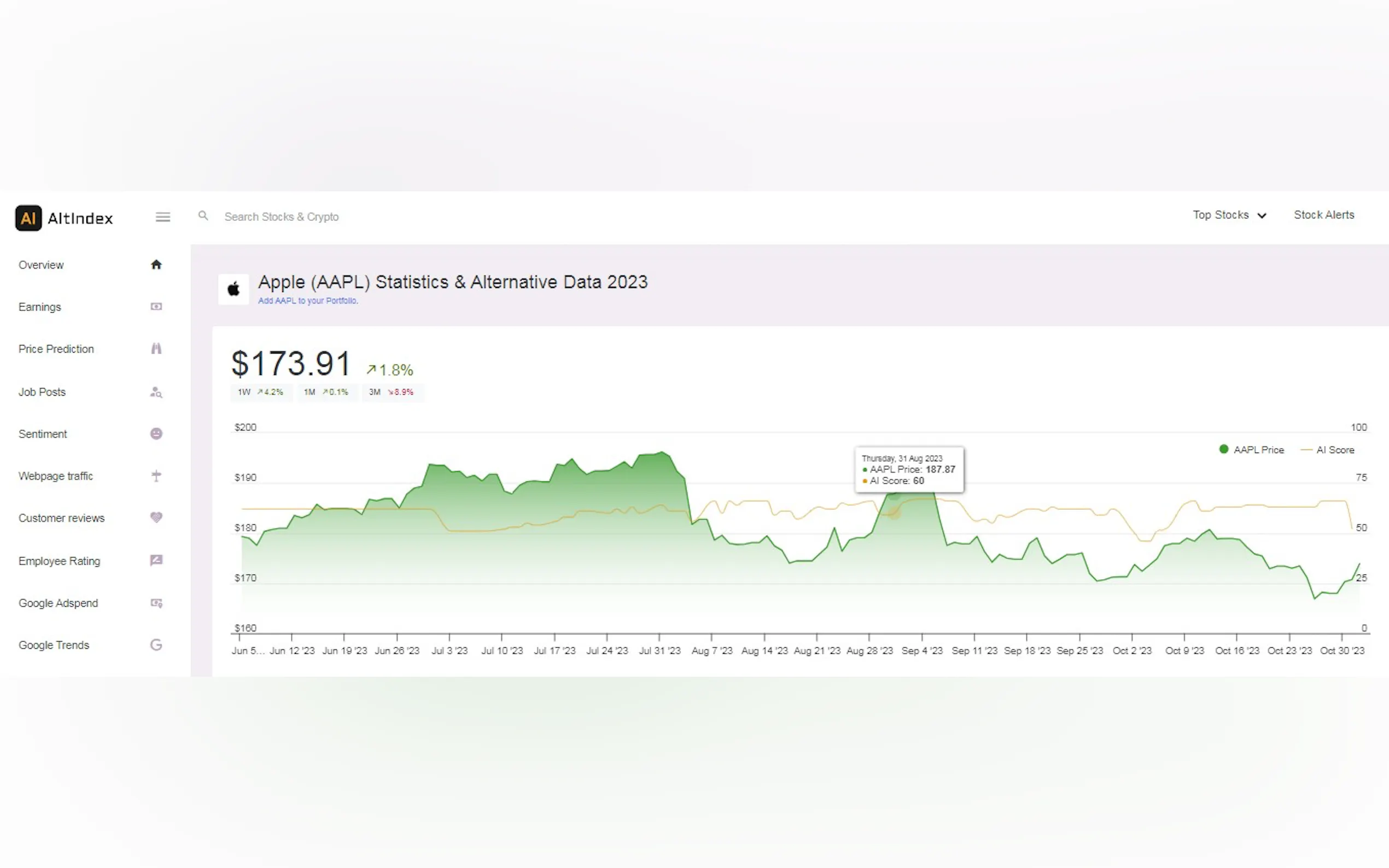This screenshot has height=868, width=1389.
Task: Expand the Top Stocks dropdown
Action: click(x=1229, y=215)
